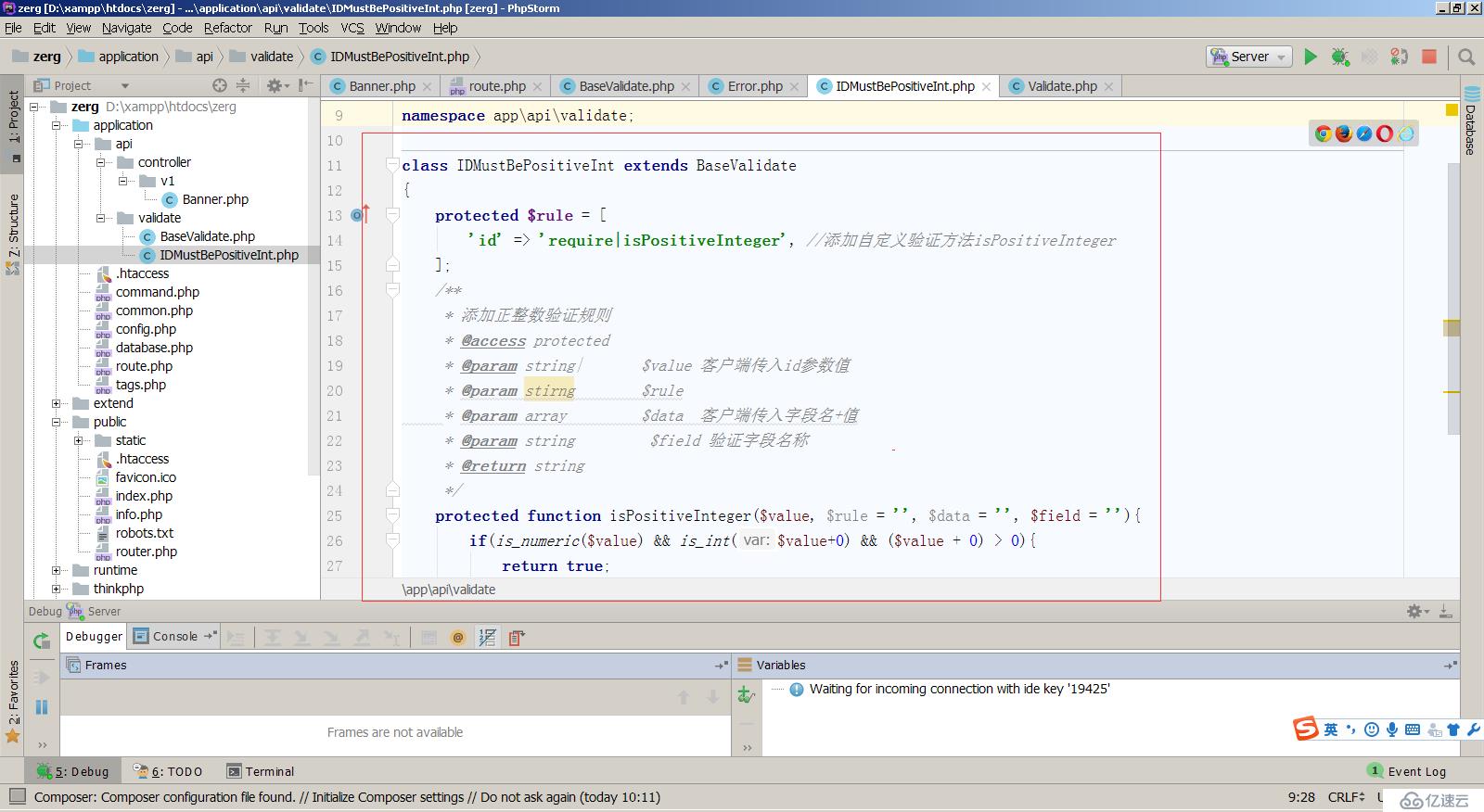The image size is (1484, 812).
Task: Open the VCS menu
Action: (352, 28)
